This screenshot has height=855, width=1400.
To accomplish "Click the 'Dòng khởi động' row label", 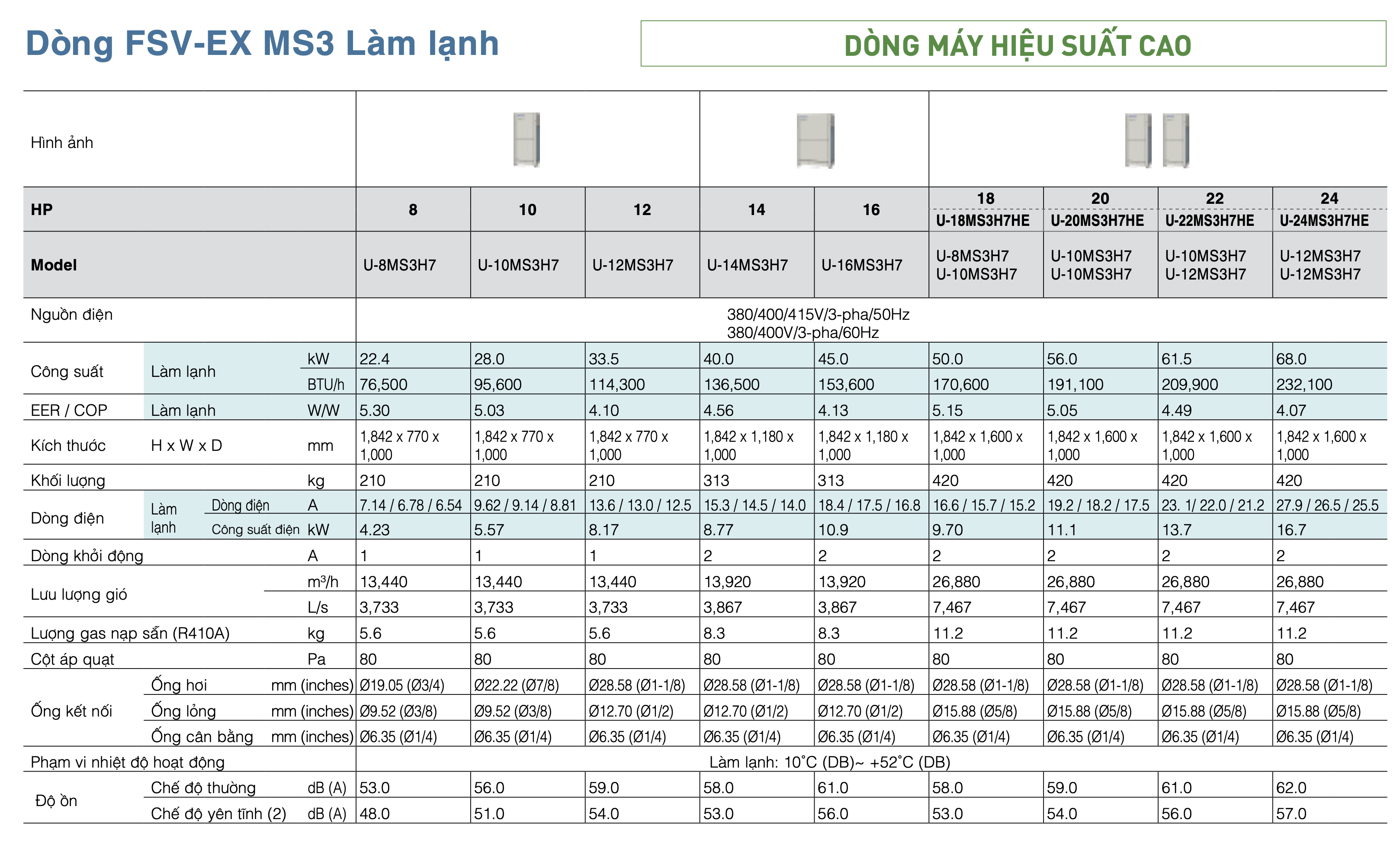I will pyautogui.click(x=87, y=556).
